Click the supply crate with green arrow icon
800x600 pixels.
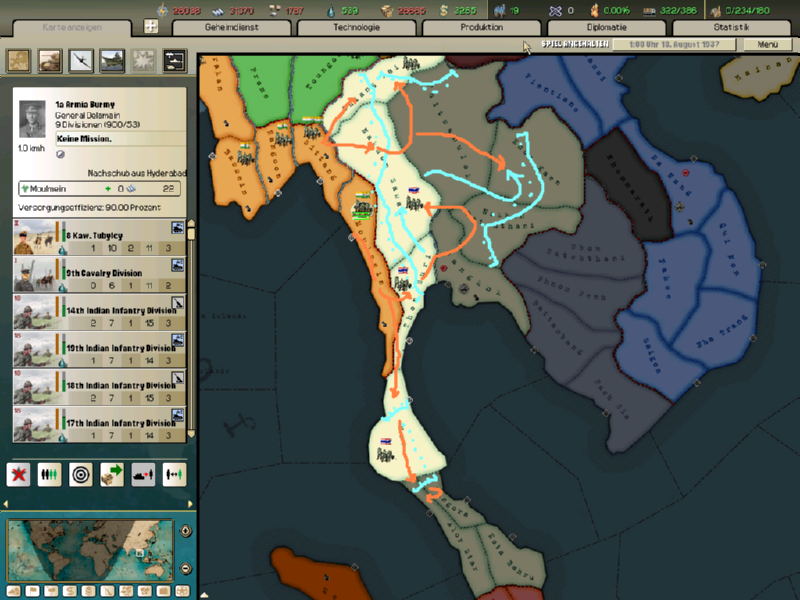click(112, 474)
